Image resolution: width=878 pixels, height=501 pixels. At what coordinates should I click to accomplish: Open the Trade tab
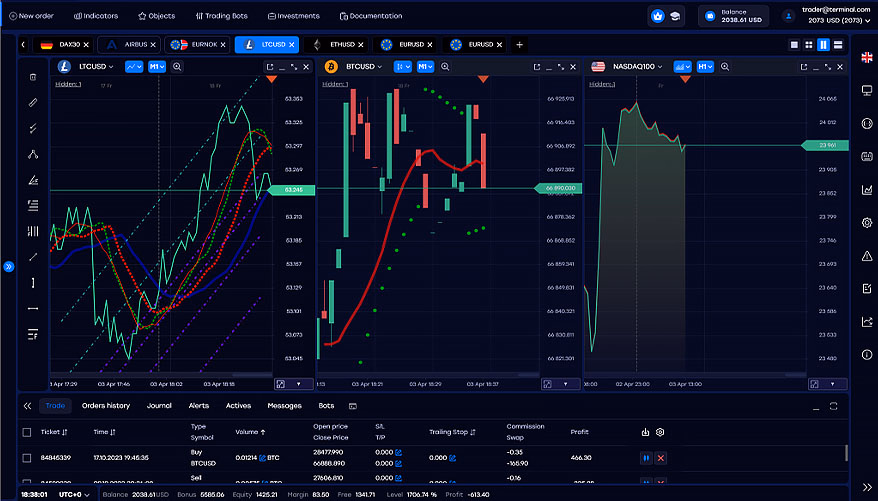(x=55, y=405)
